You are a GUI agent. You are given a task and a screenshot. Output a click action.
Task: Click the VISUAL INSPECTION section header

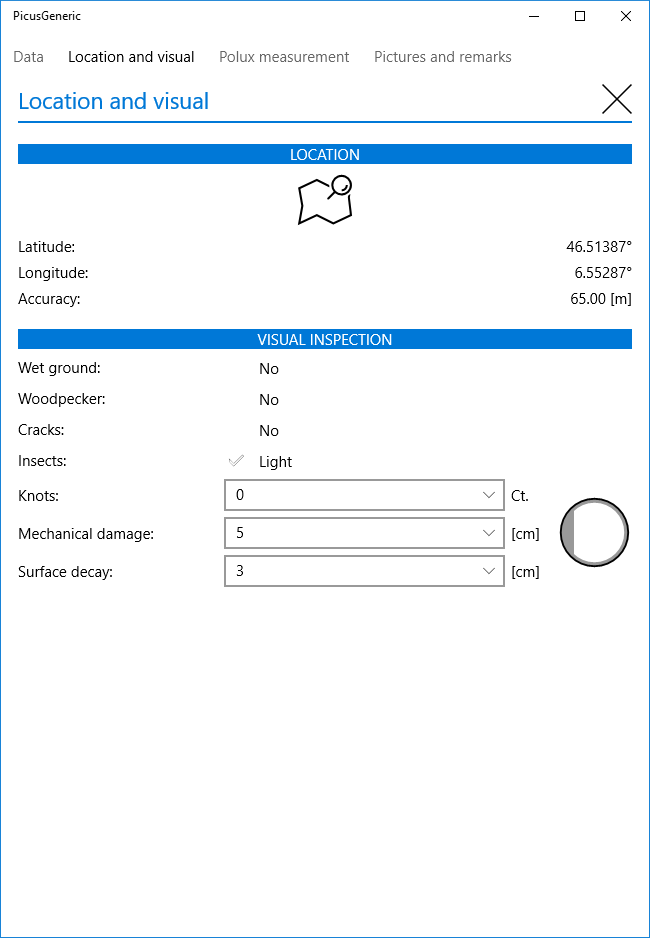click(325, 339)
